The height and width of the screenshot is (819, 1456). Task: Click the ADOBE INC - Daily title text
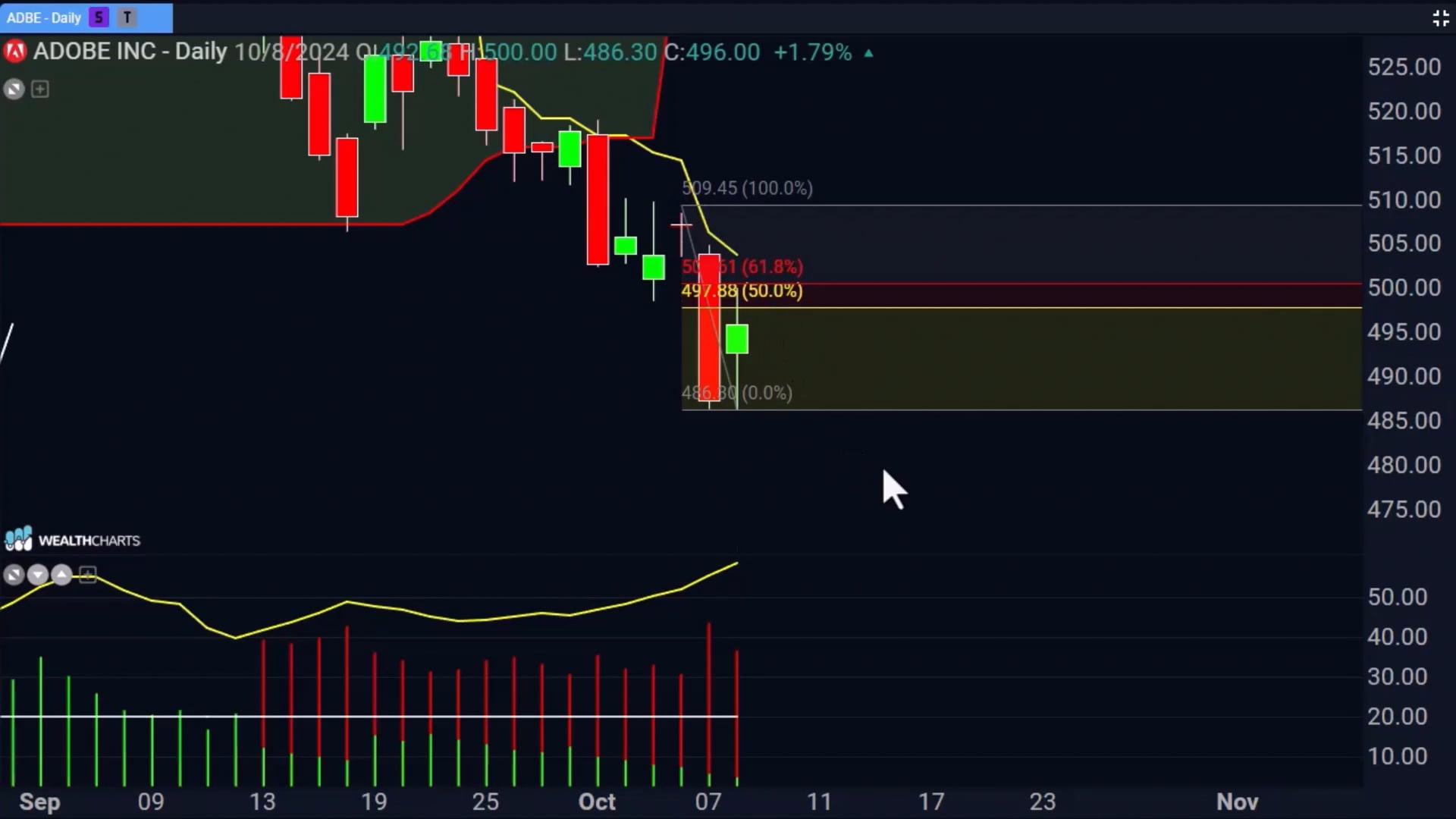click(x=130, y=52)
